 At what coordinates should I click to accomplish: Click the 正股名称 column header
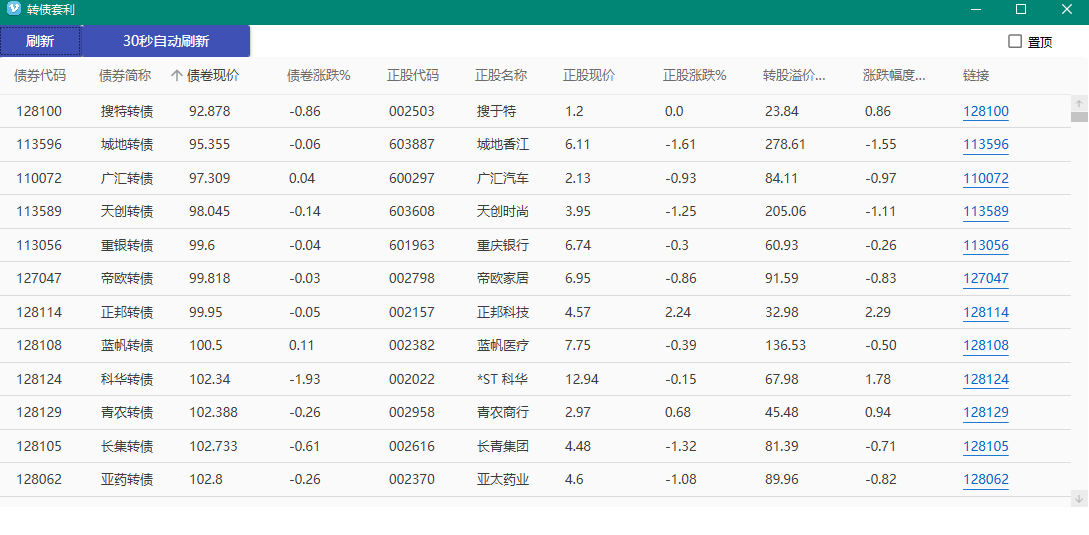[501, 76]
